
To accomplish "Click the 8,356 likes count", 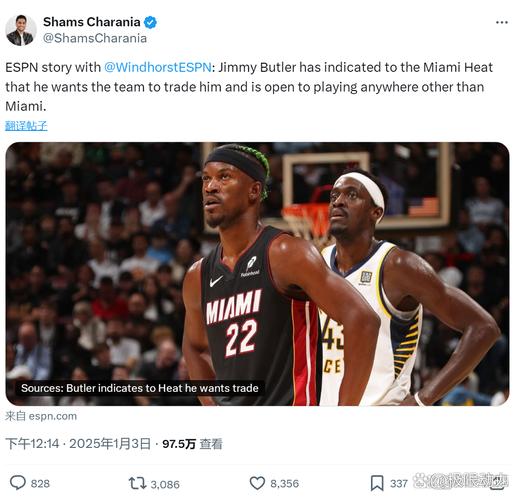I will [284, 484].
